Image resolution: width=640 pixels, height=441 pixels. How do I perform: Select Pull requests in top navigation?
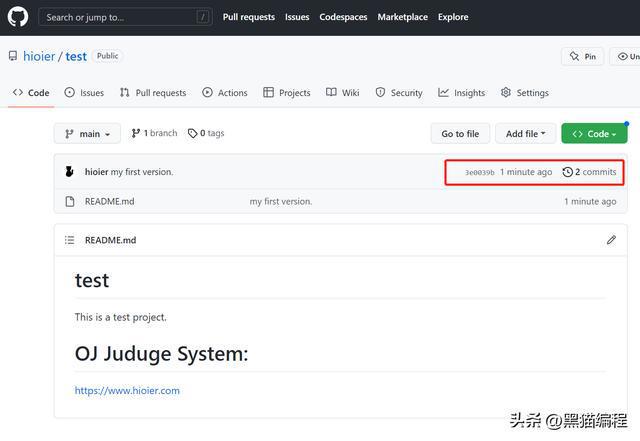coord(249,17)
